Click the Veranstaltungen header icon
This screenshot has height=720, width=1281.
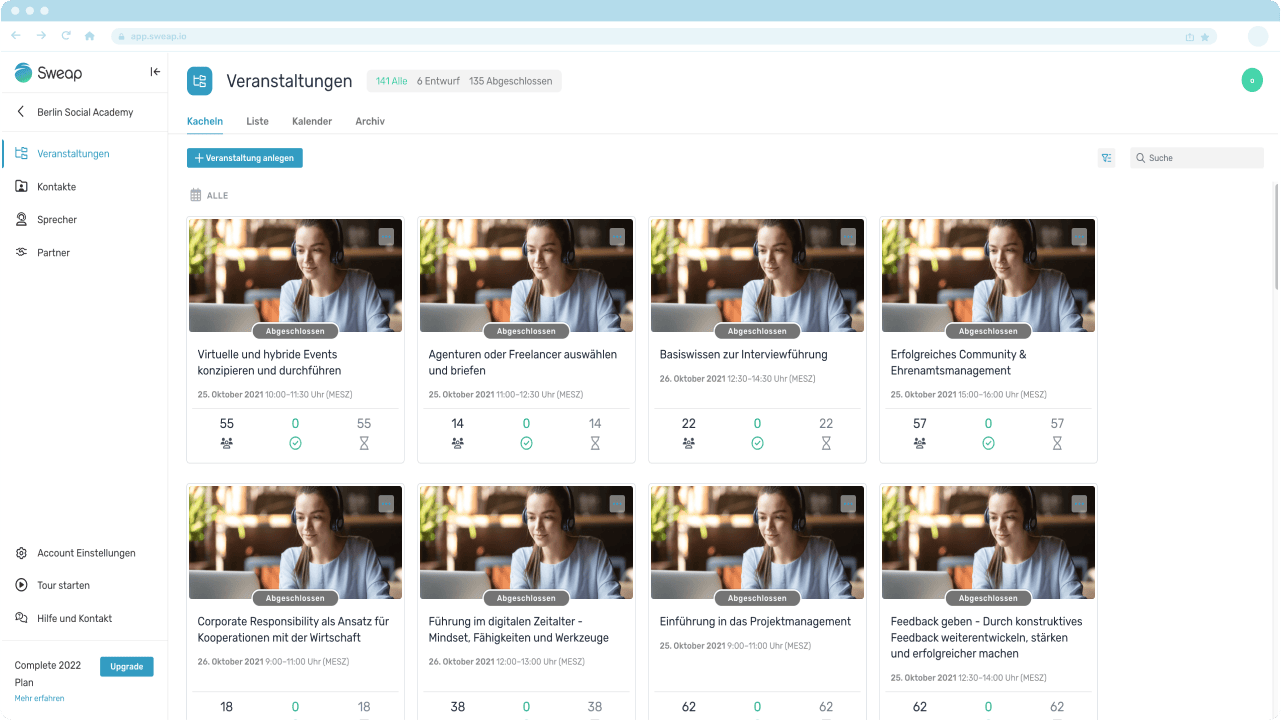tap(200, 81)
